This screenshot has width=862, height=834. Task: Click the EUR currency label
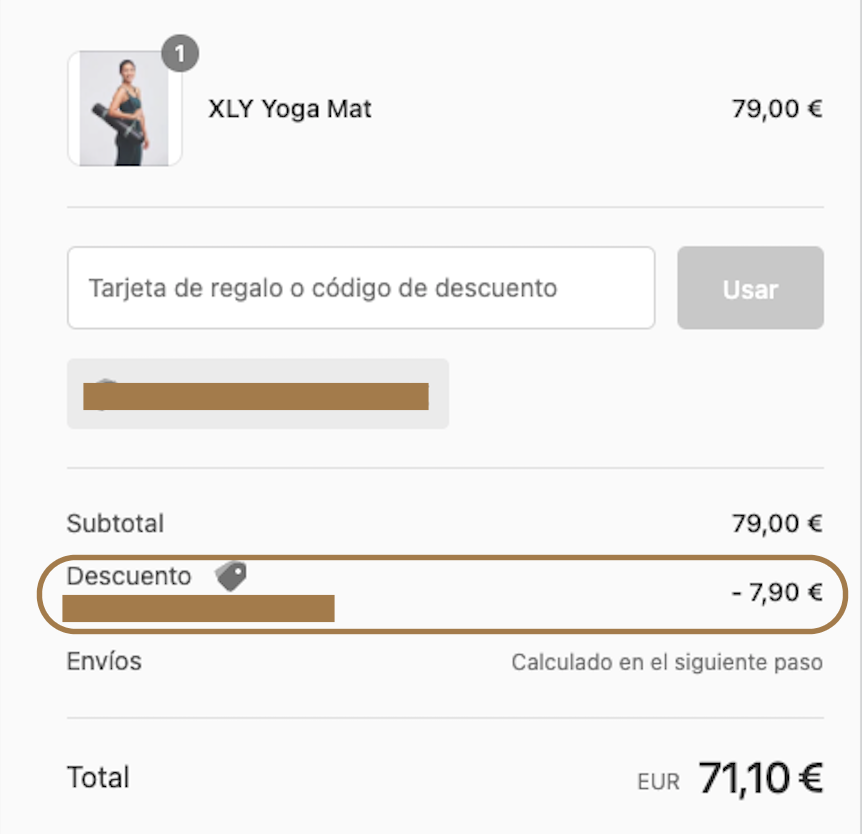tap(658, 782)
